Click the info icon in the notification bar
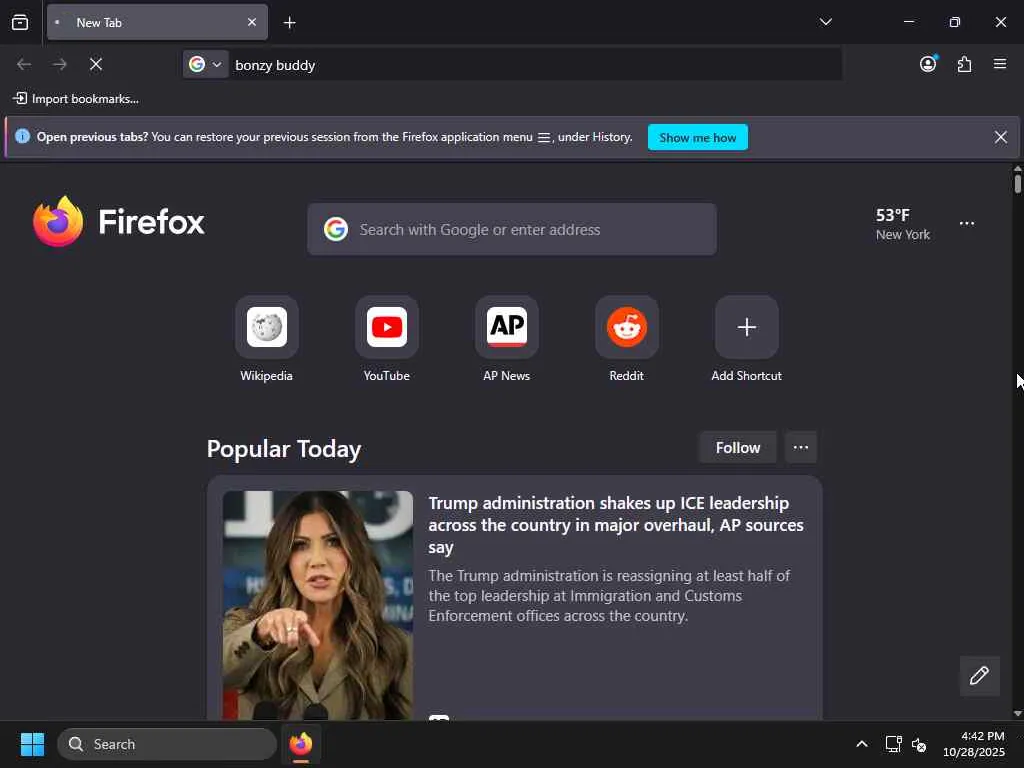The height and width of the screenshot is (768, 1024). 22,136
